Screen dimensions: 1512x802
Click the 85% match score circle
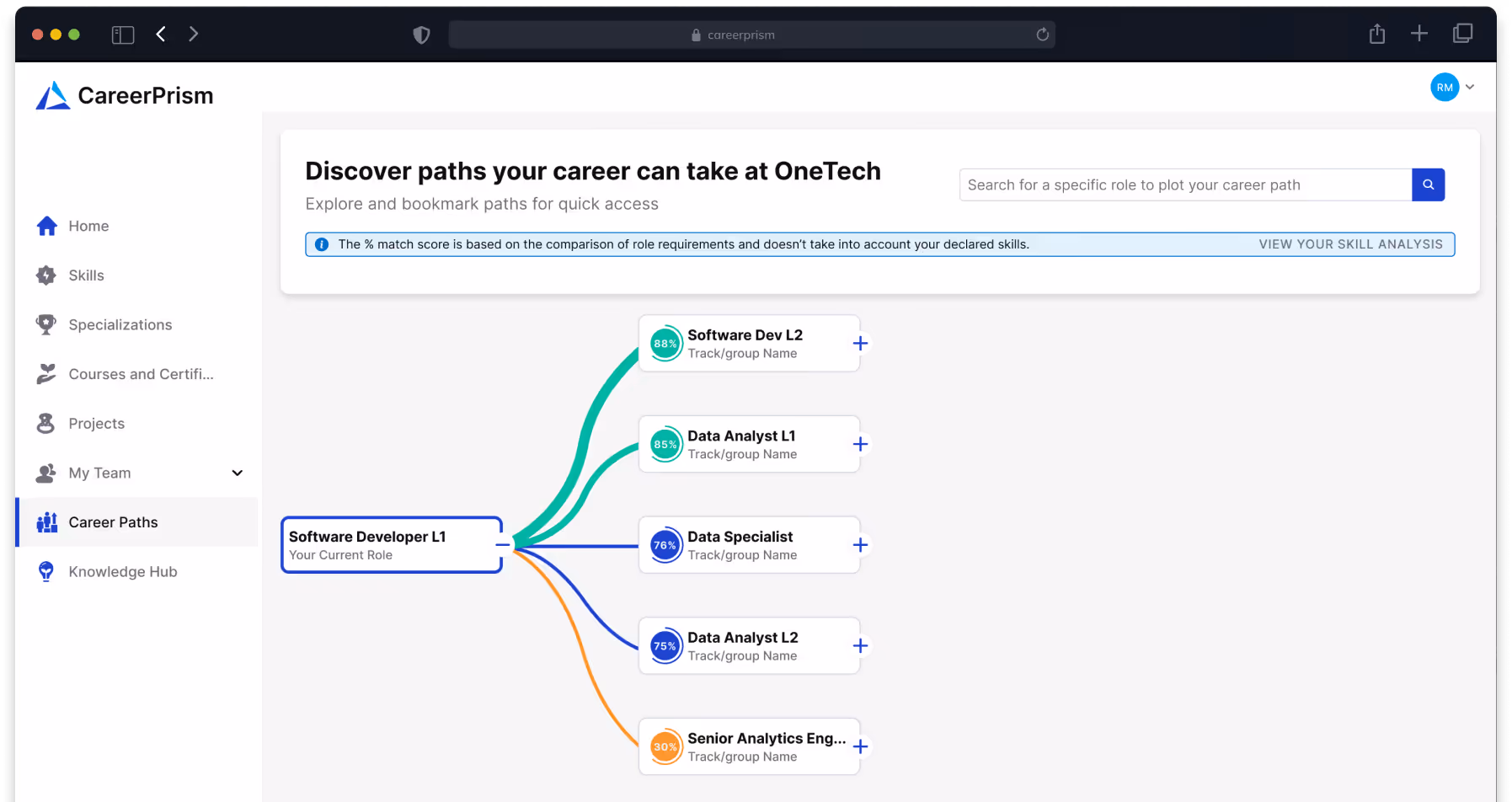click(665, 444)
